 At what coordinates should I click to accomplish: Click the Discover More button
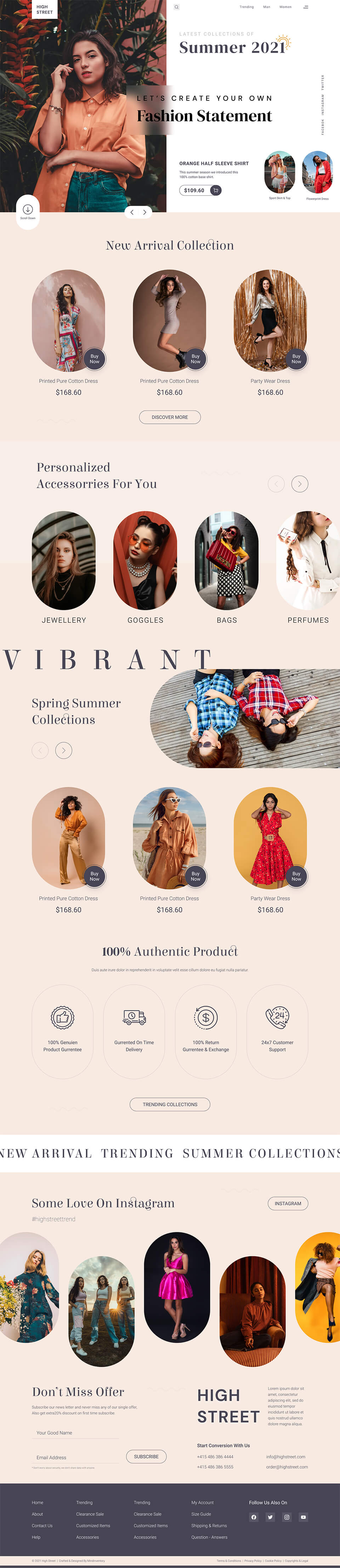click(170, 417)
